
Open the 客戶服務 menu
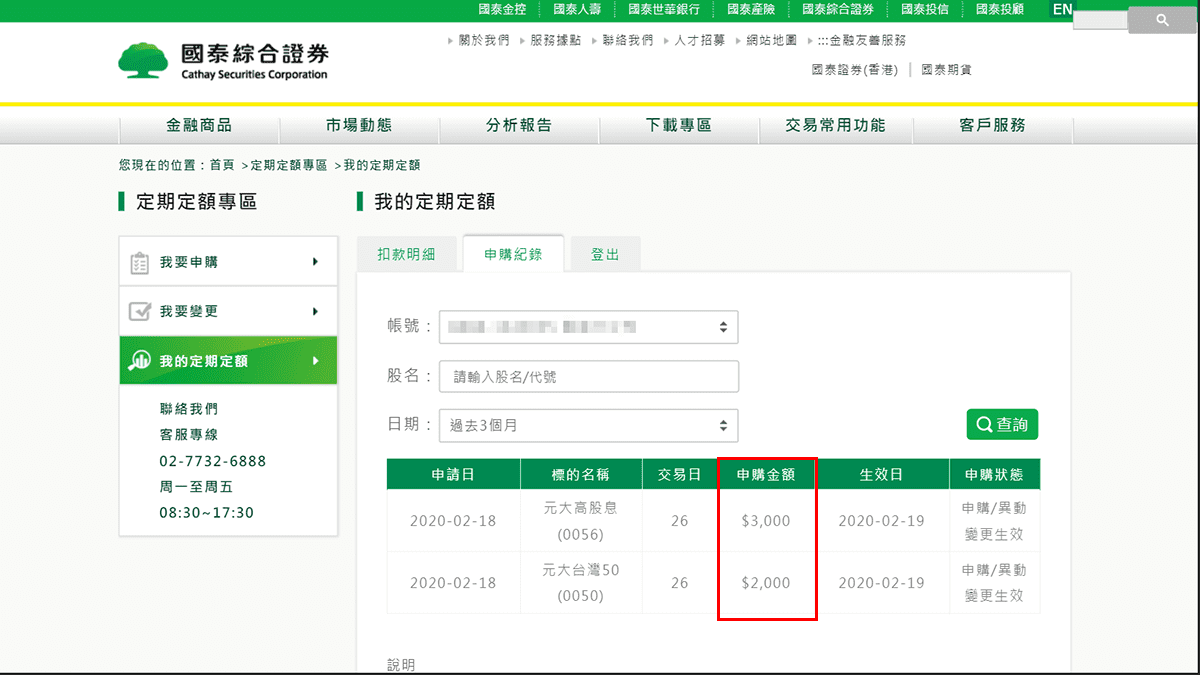click(x=992, y=126)
